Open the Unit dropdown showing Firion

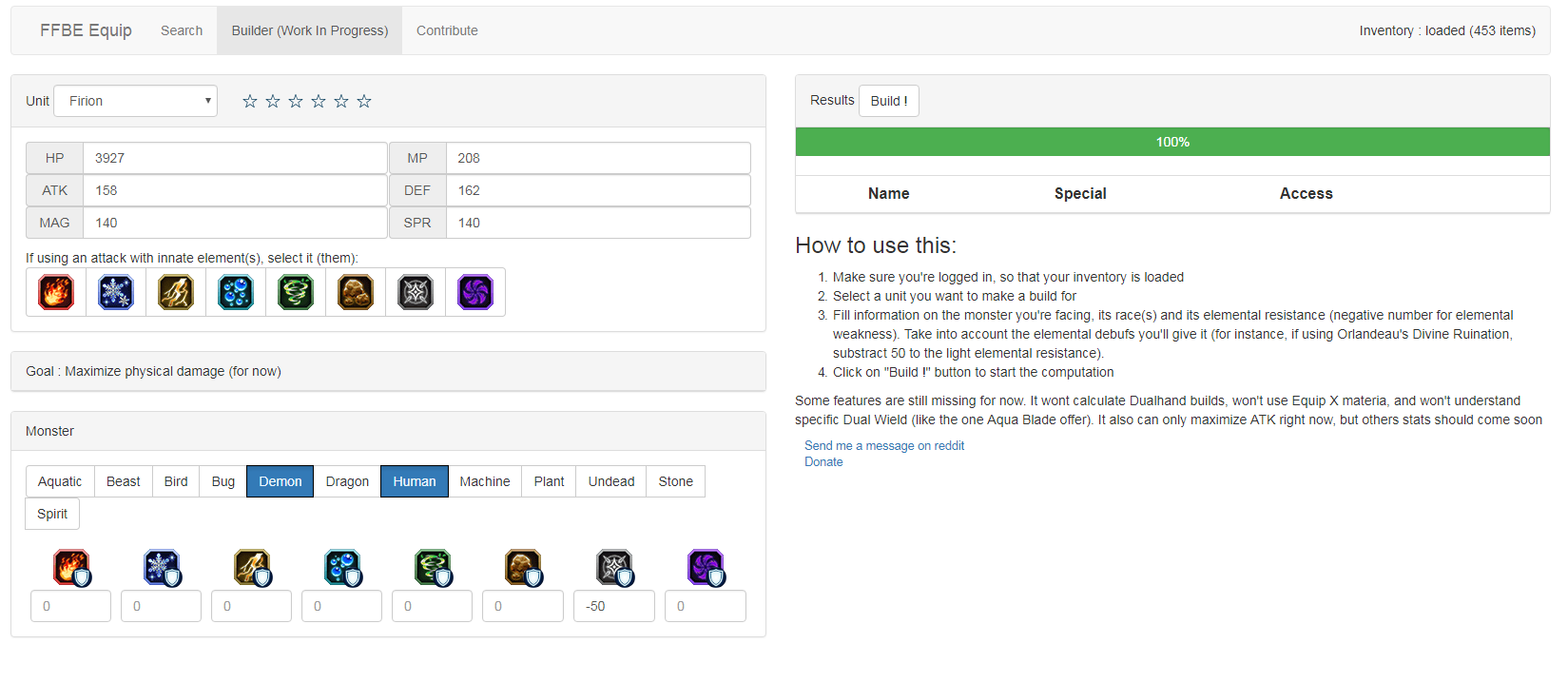136,101
